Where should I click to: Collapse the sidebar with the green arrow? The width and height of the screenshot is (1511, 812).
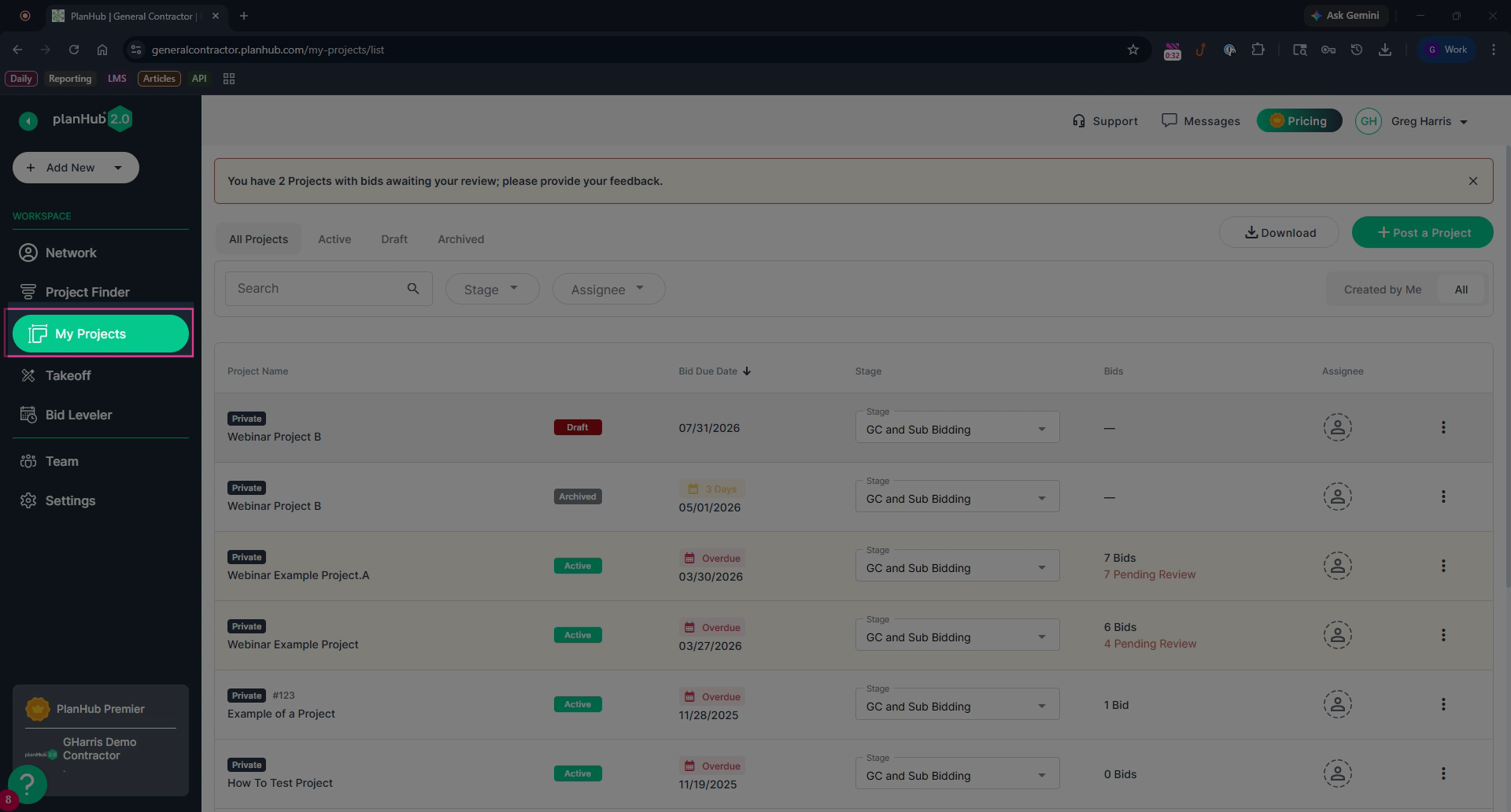28,120
